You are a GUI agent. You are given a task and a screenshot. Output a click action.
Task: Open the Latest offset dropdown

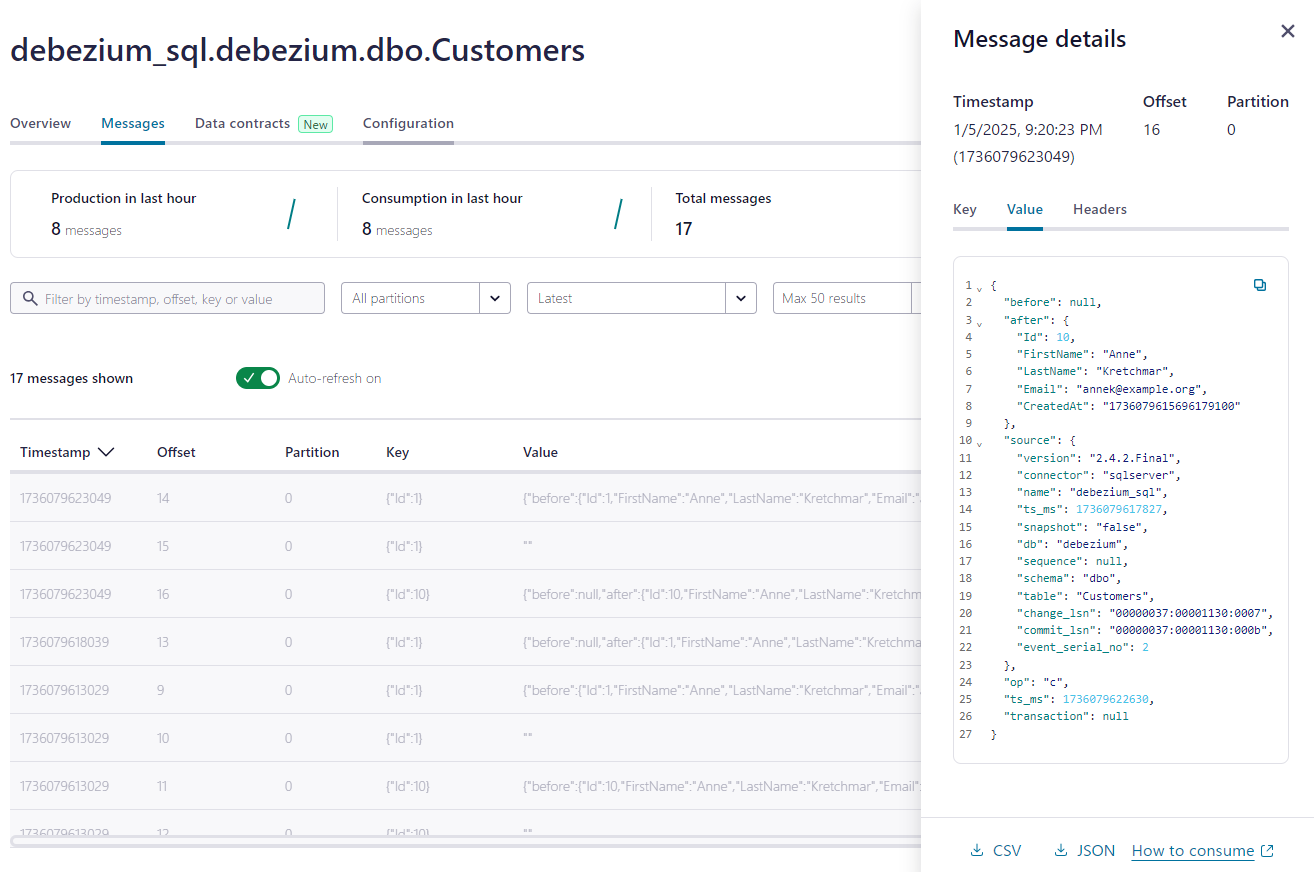click(642, 298)
